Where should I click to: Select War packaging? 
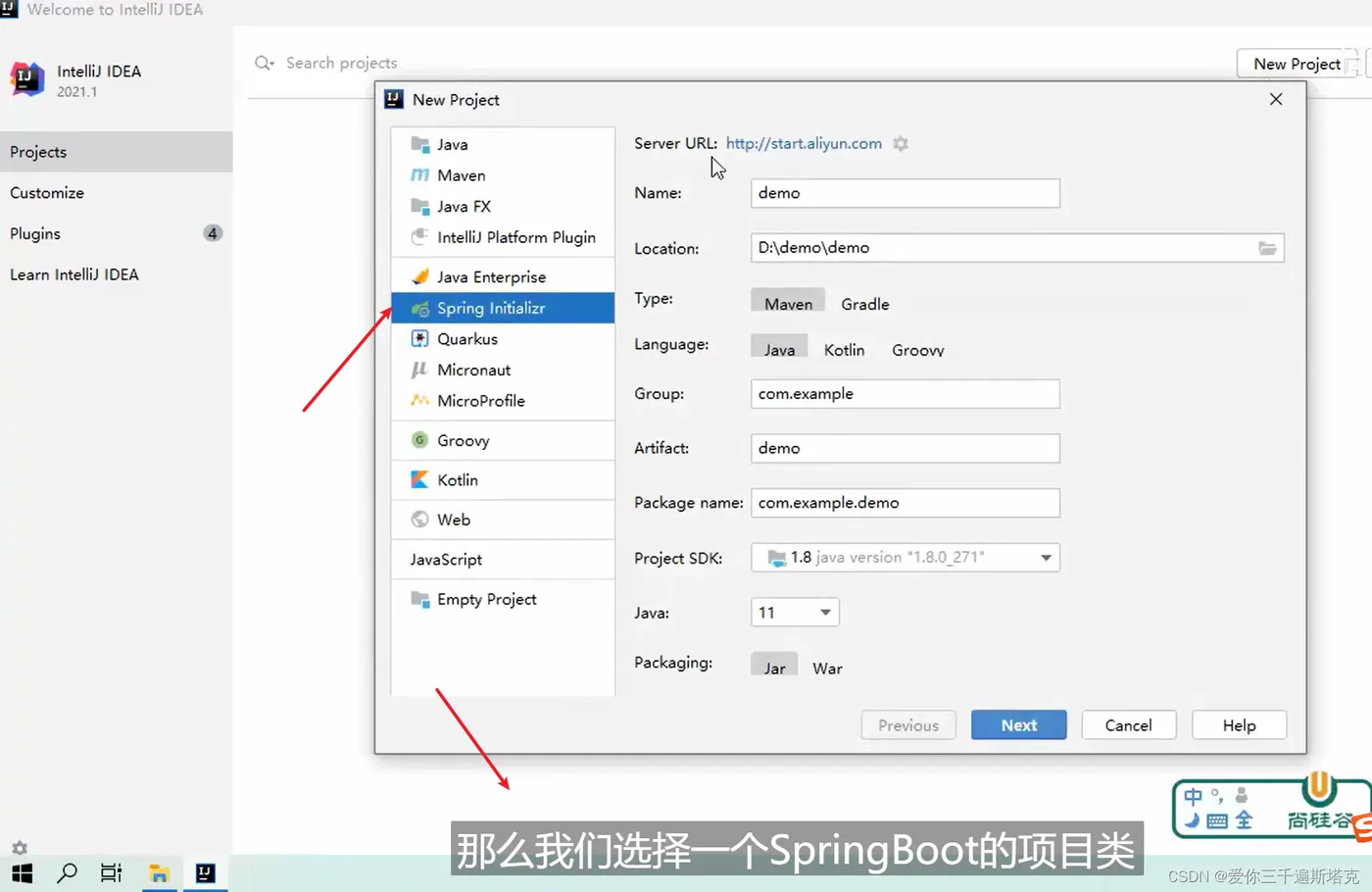coord(827,668)
